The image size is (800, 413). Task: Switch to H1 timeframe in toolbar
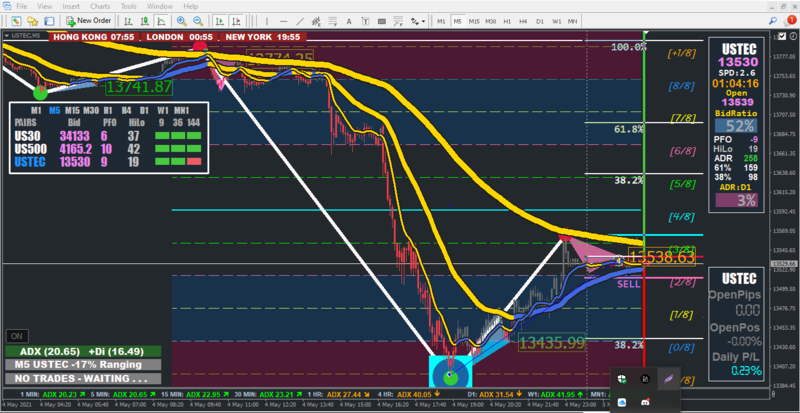507,21
